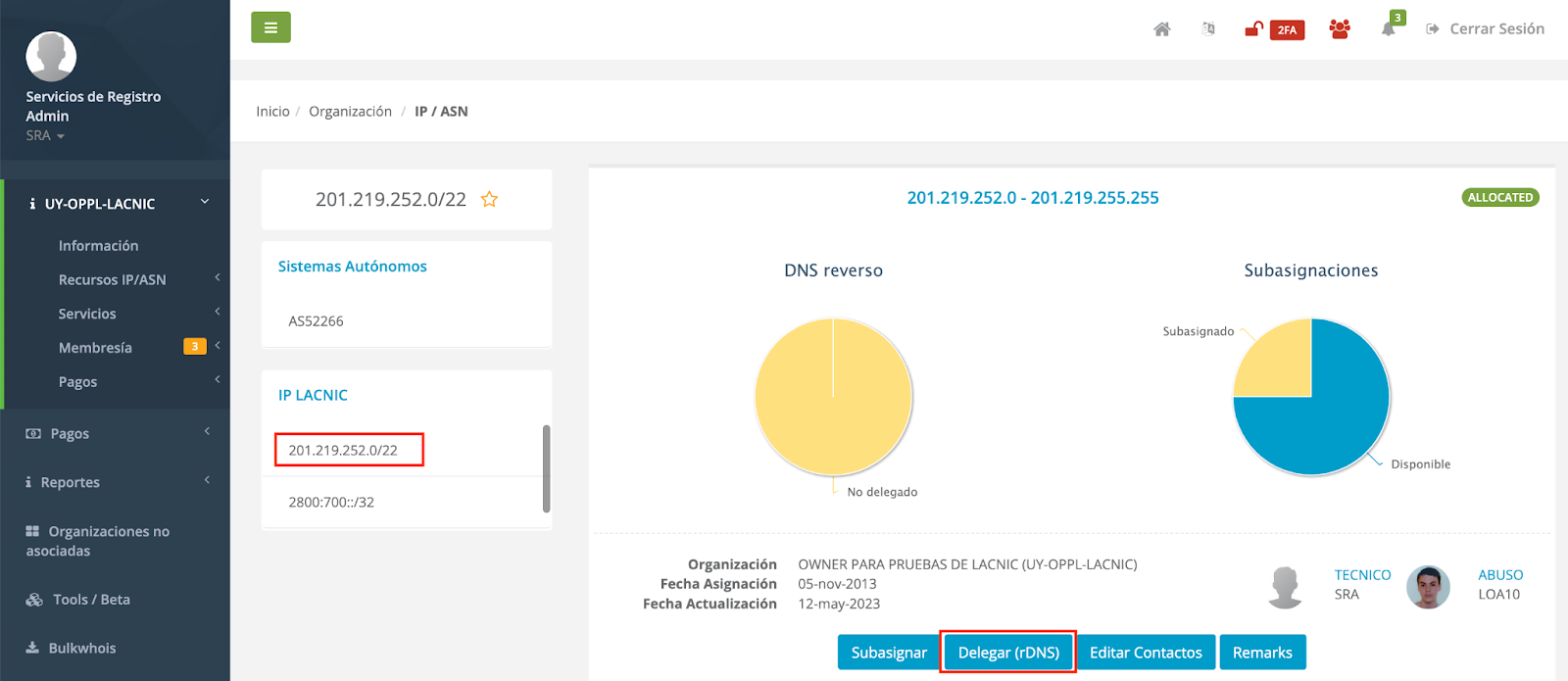Expand the Servicios submenu
This screenshot has height=681, width=1568.
[x=87, y=314]
